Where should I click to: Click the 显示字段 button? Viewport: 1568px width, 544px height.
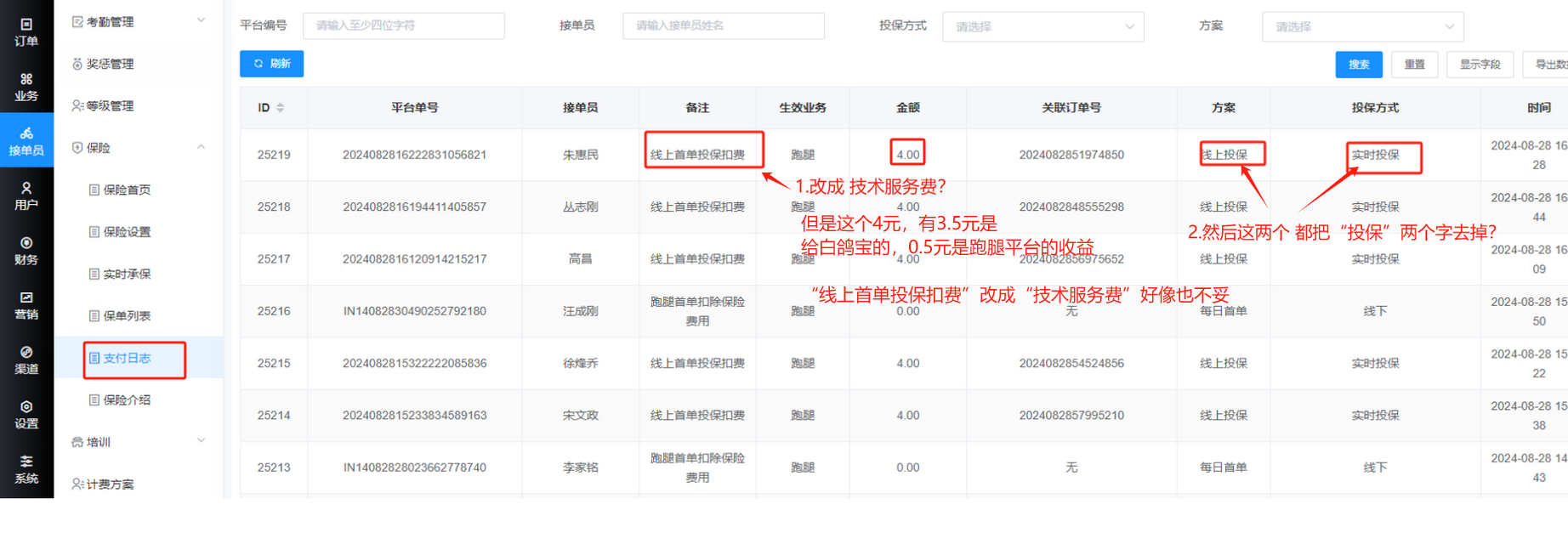tap(1480, 65)
